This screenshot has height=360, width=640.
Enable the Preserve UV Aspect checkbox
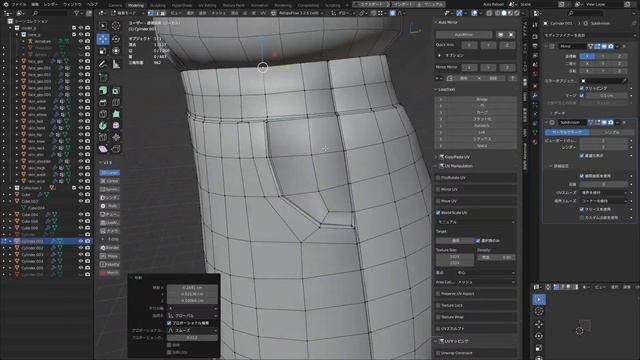pyautogui.click(x=438, y=293)
